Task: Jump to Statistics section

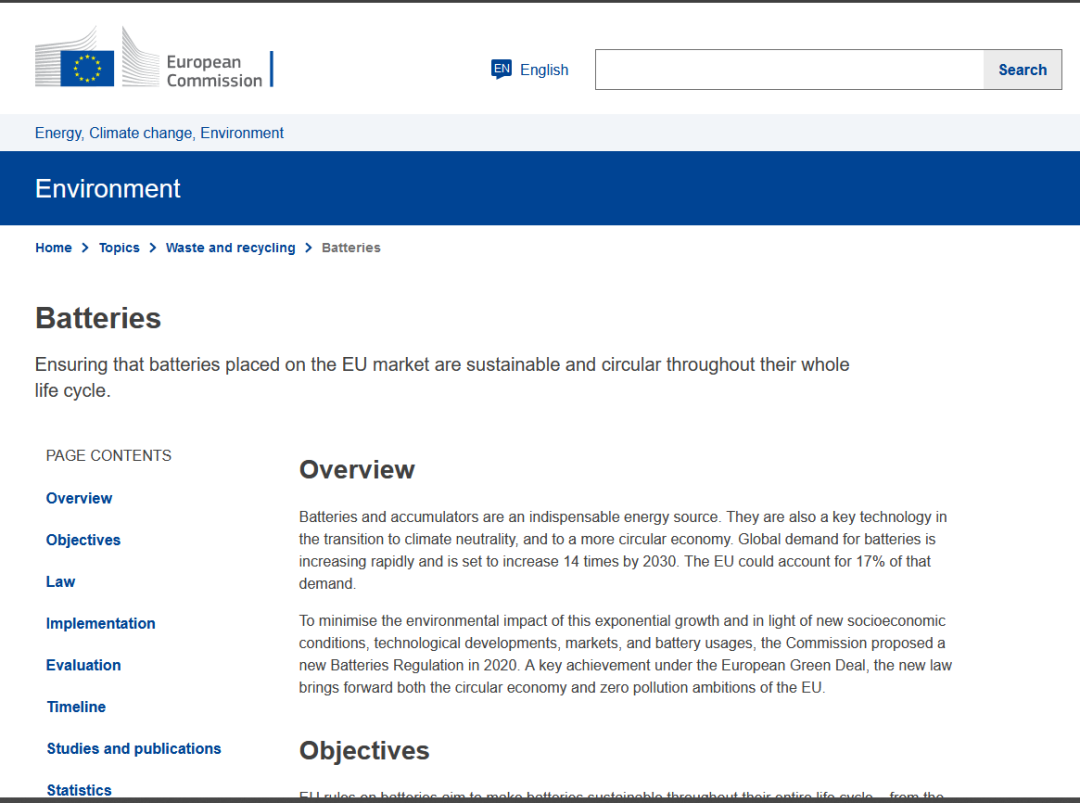Action: [79, 790]
